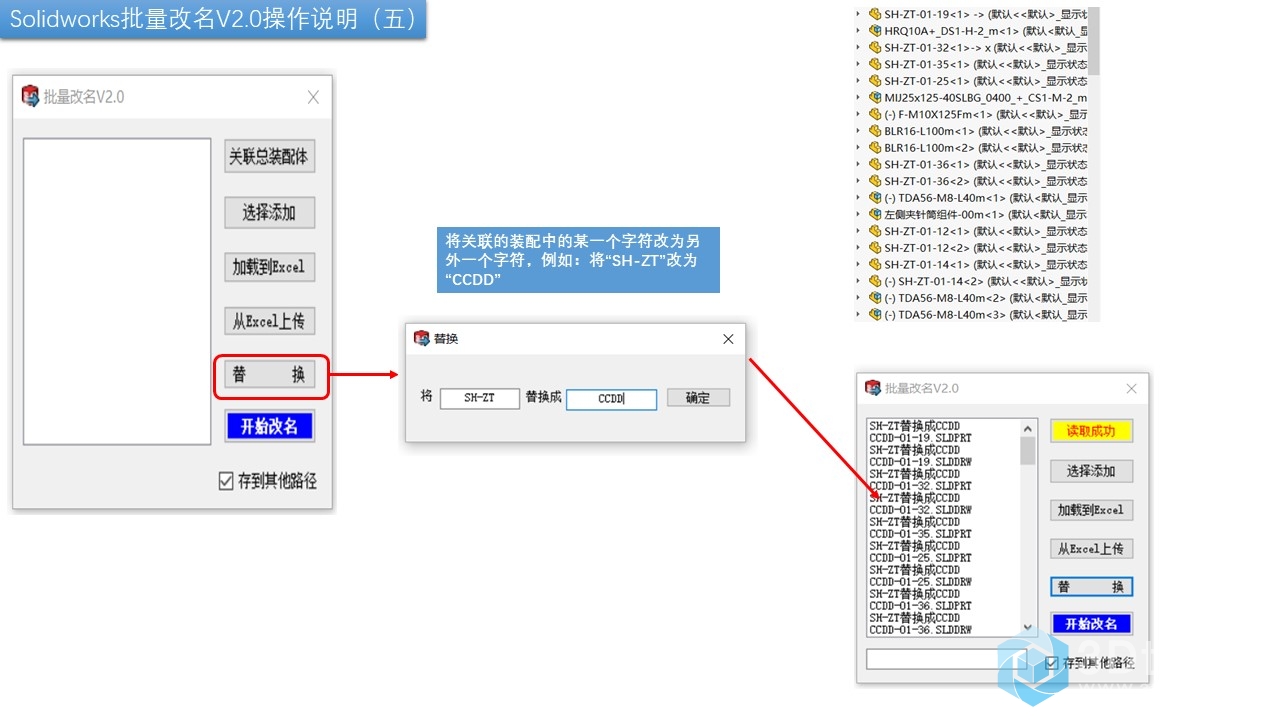Click the SH-ZT-01-36<1> part icon

click(x=875, y=164)
